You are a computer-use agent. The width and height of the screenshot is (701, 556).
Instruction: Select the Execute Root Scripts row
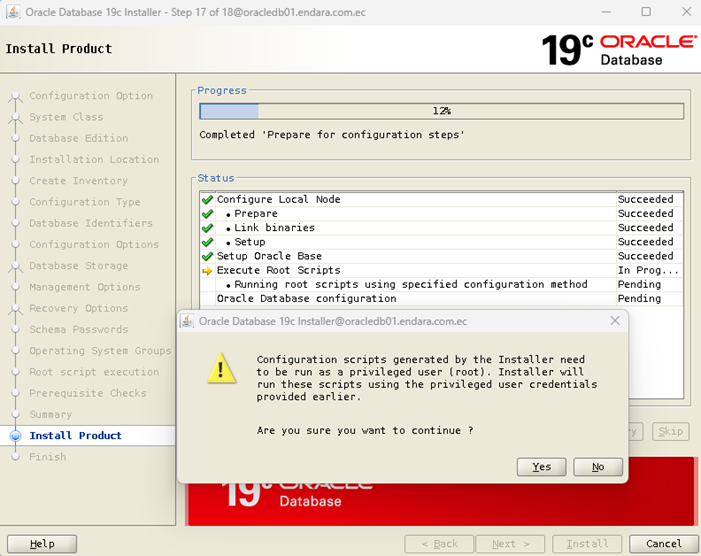[x=441, y=270]
